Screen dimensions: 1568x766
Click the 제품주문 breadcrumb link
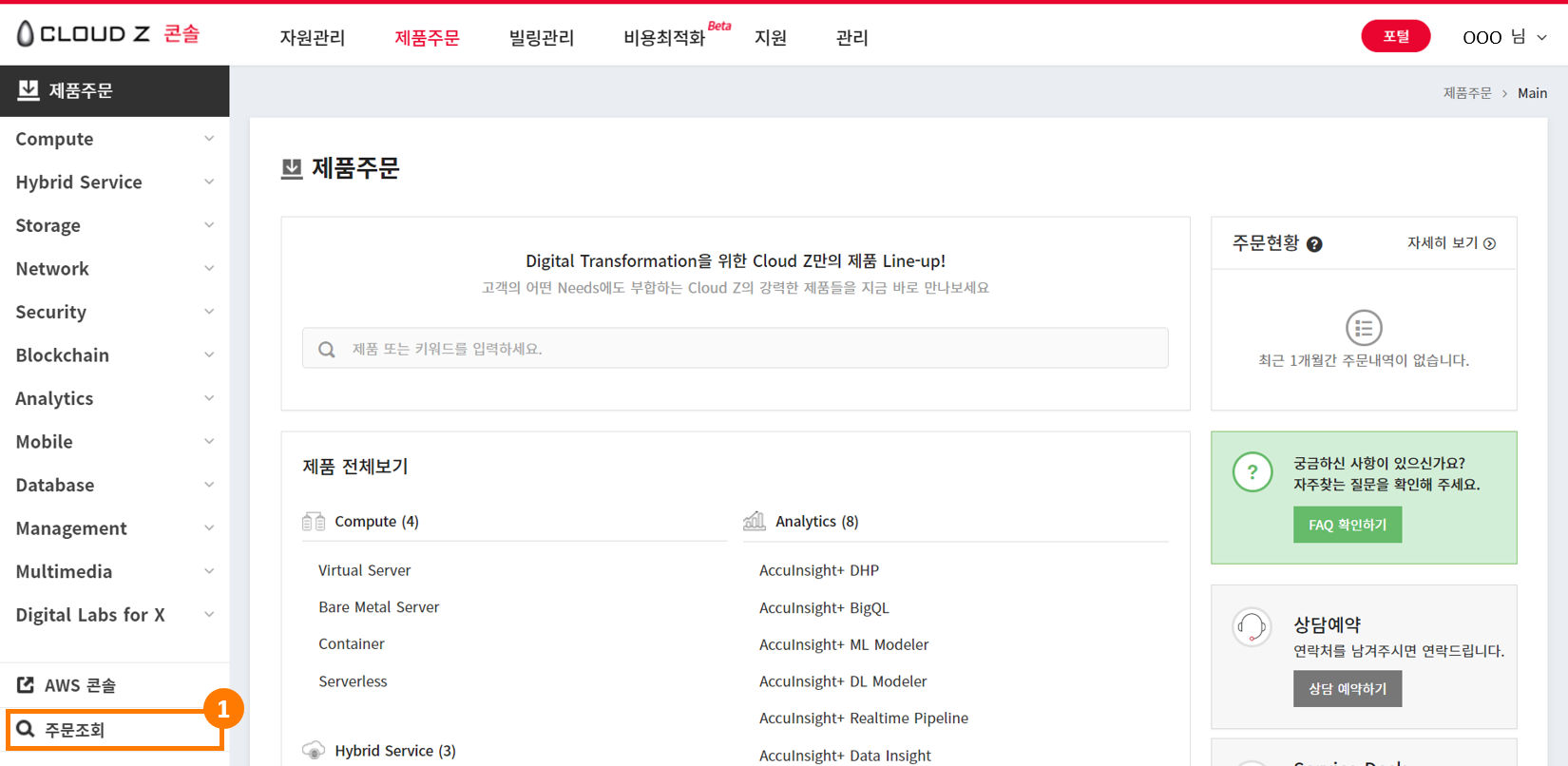(1467, 93)
